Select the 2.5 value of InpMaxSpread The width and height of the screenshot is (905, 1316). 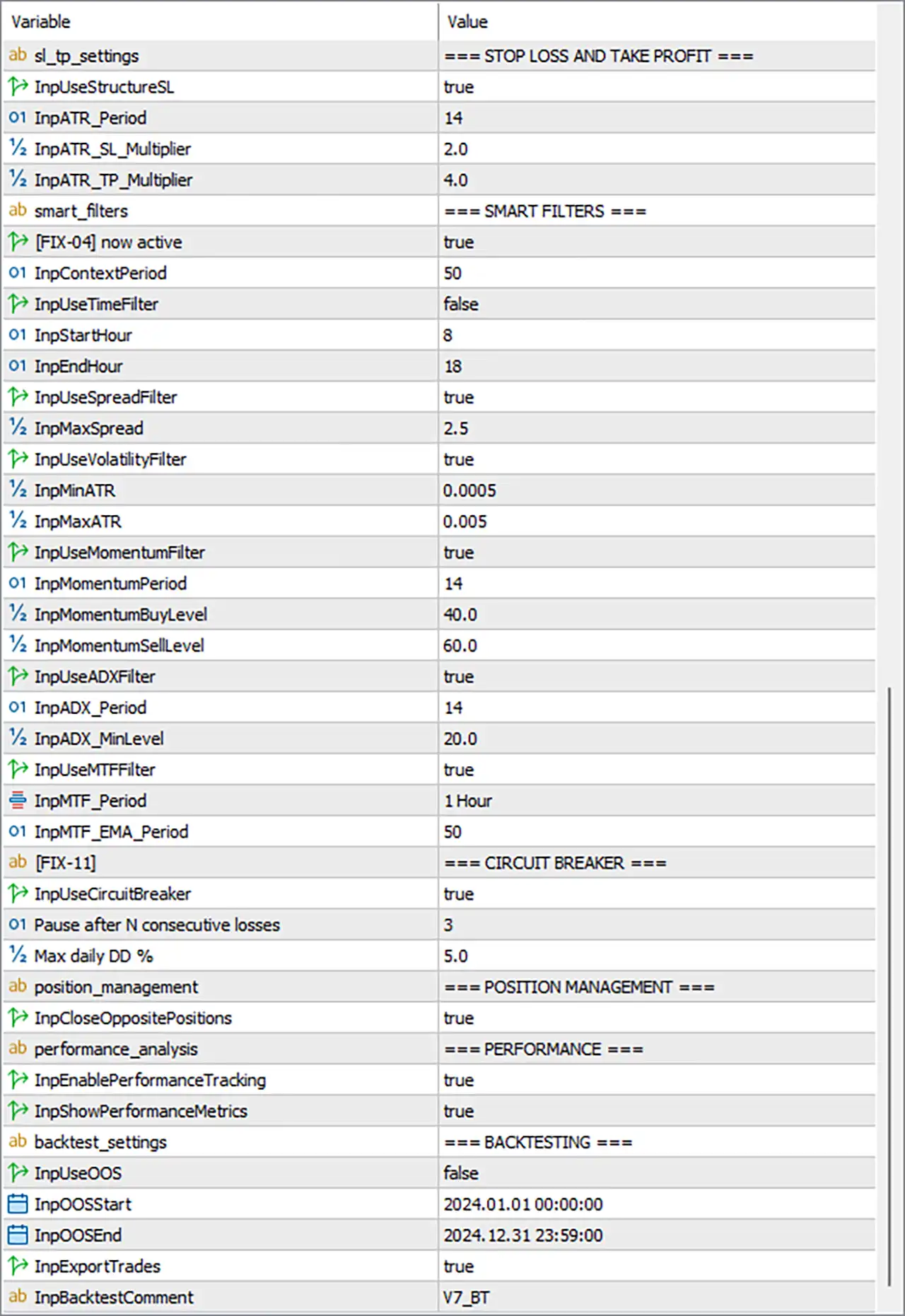456,428
